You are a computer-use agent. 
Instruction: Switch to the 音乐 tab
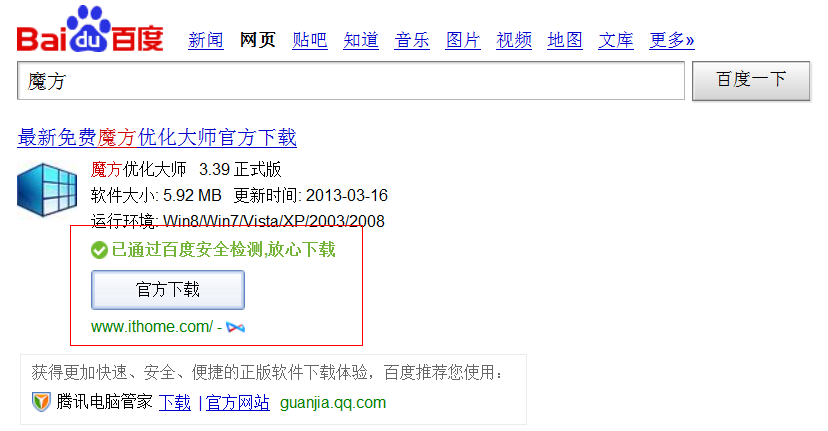pos(412,40)
